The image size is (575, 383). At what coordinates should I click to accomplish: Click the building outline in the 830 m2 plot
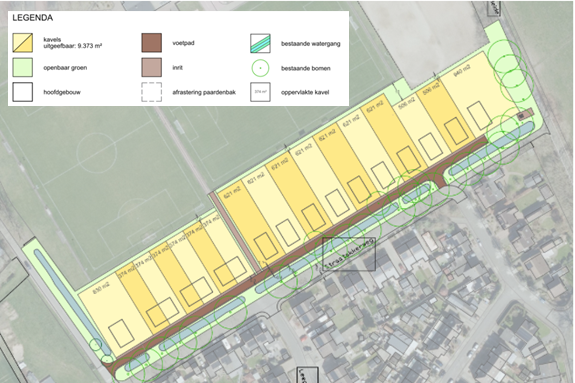122,333
